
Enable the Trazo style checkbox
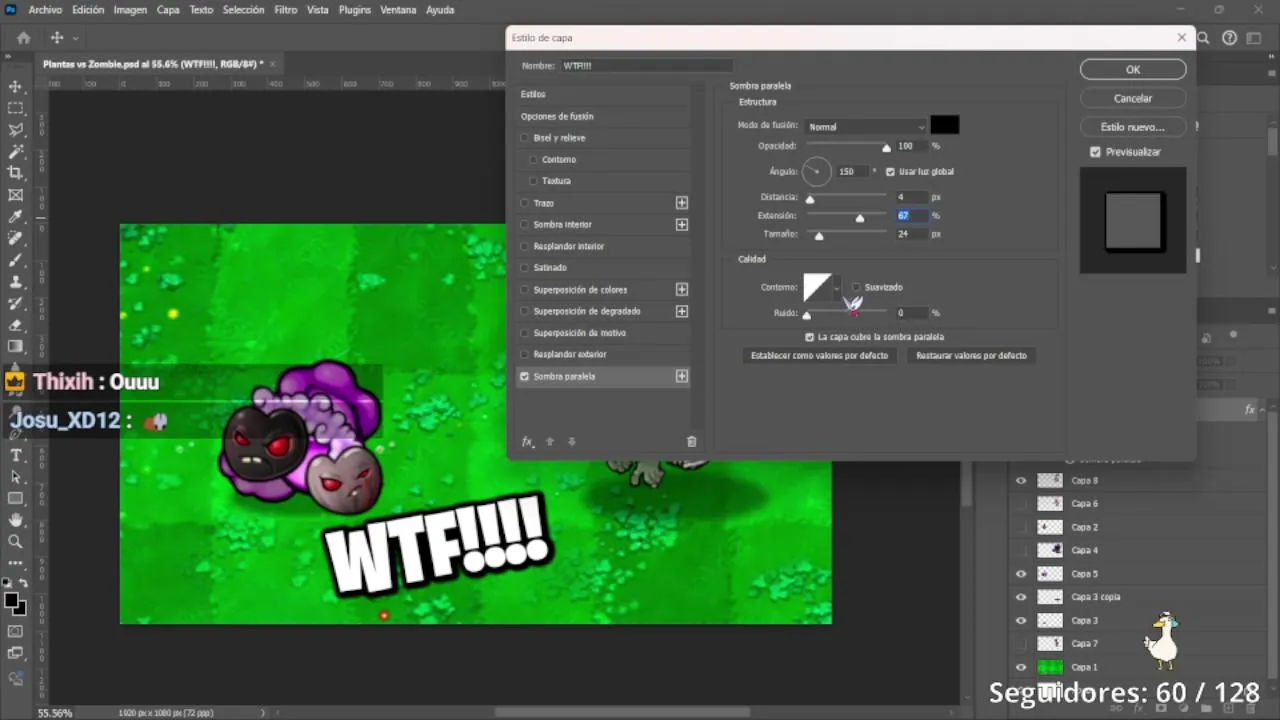pyautogui.click(x=525, y=203)
